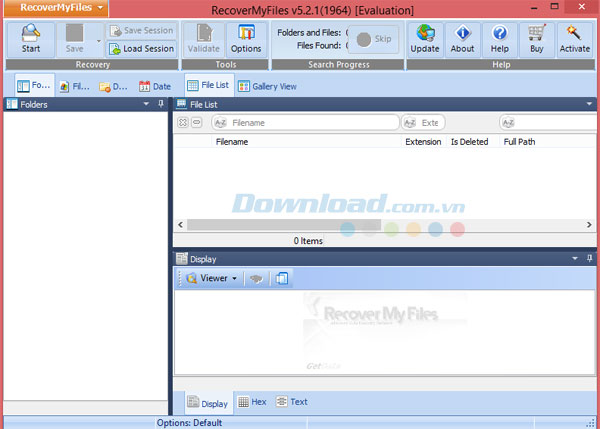Click Load Session button

pos(142,49)
